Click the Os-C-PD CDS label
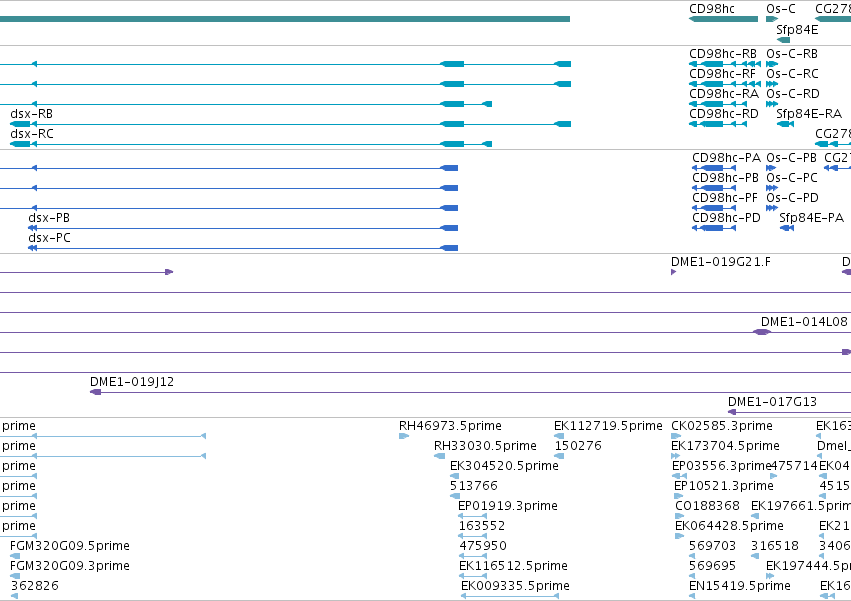 tap(792, 198)
